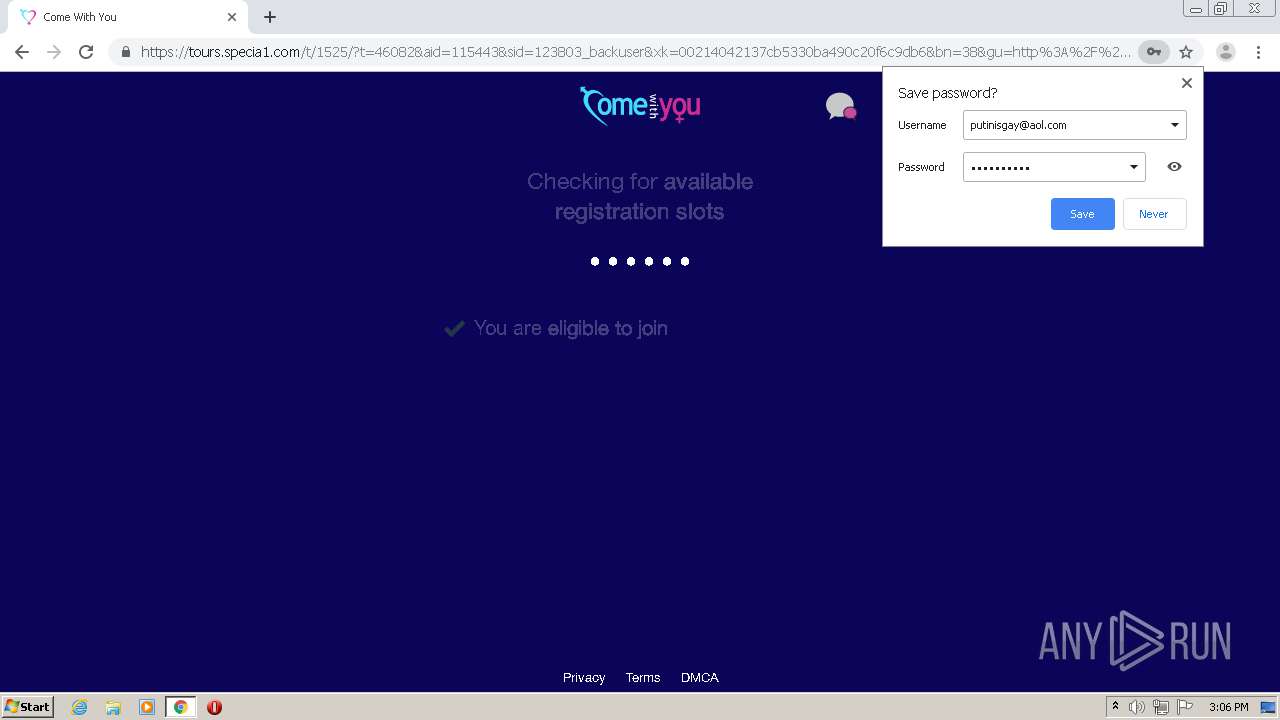This screenshot has width=1280, height=720.
Task: Close the Save password popup
Action: 1187,83
